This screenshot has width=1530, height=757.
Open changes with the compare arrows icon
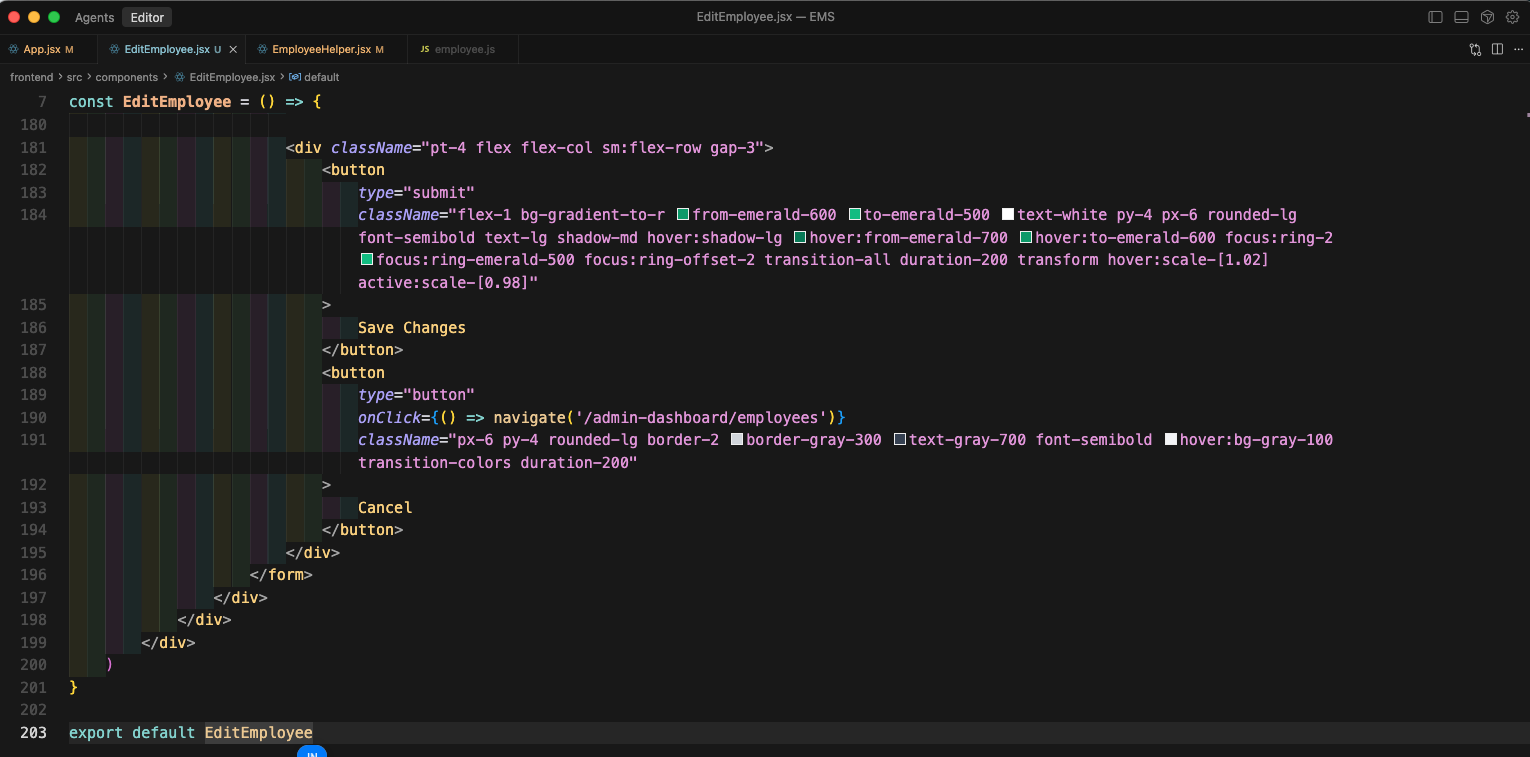[x=1475, y=49]
